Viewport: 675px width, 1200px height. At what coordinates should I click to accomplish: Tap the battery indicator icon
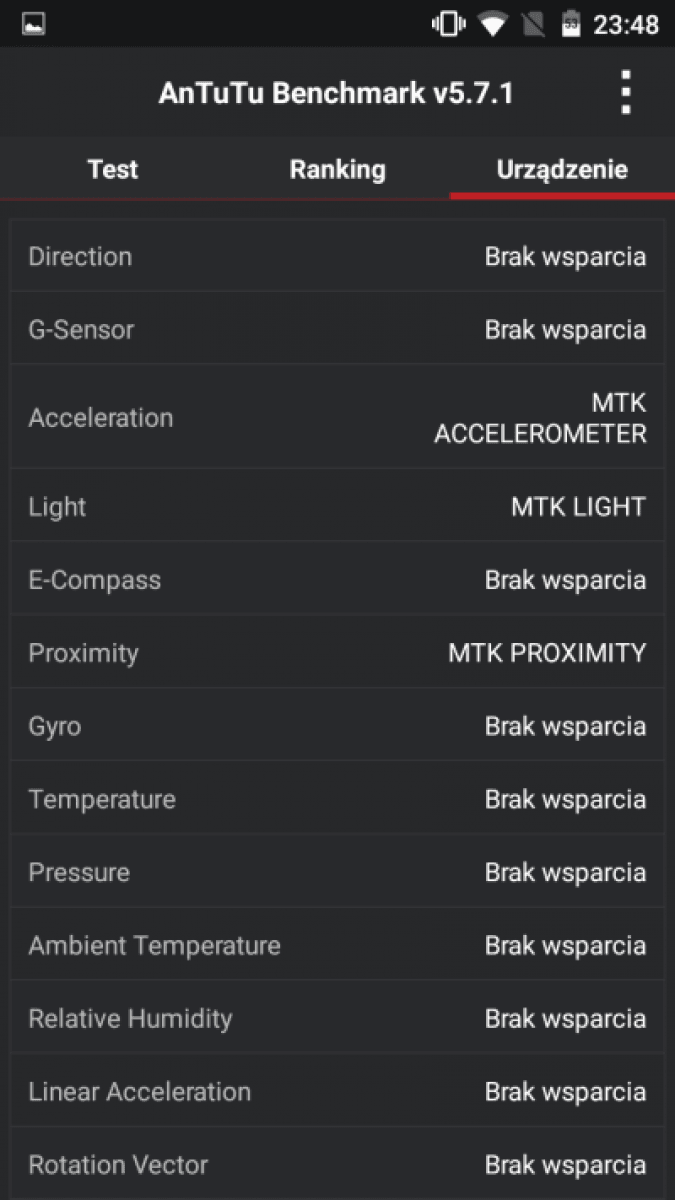[571, 24]
